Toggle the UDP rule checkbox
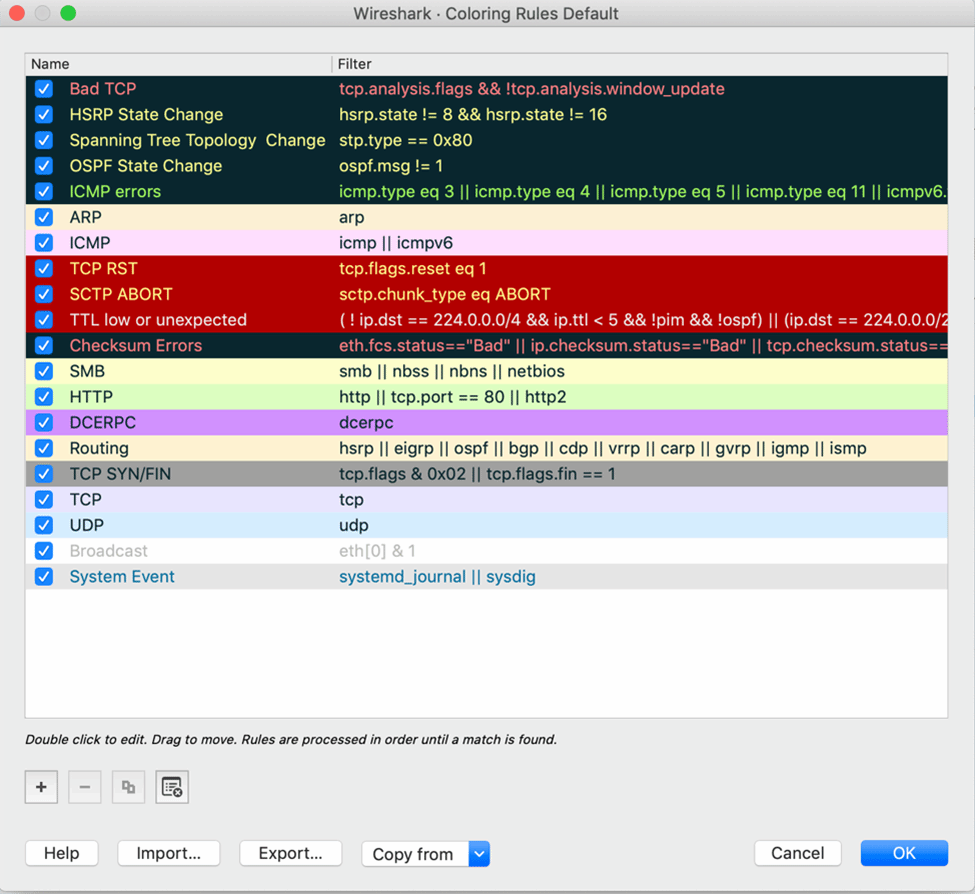This screenshot has width=975, height=894. [44, 525]
